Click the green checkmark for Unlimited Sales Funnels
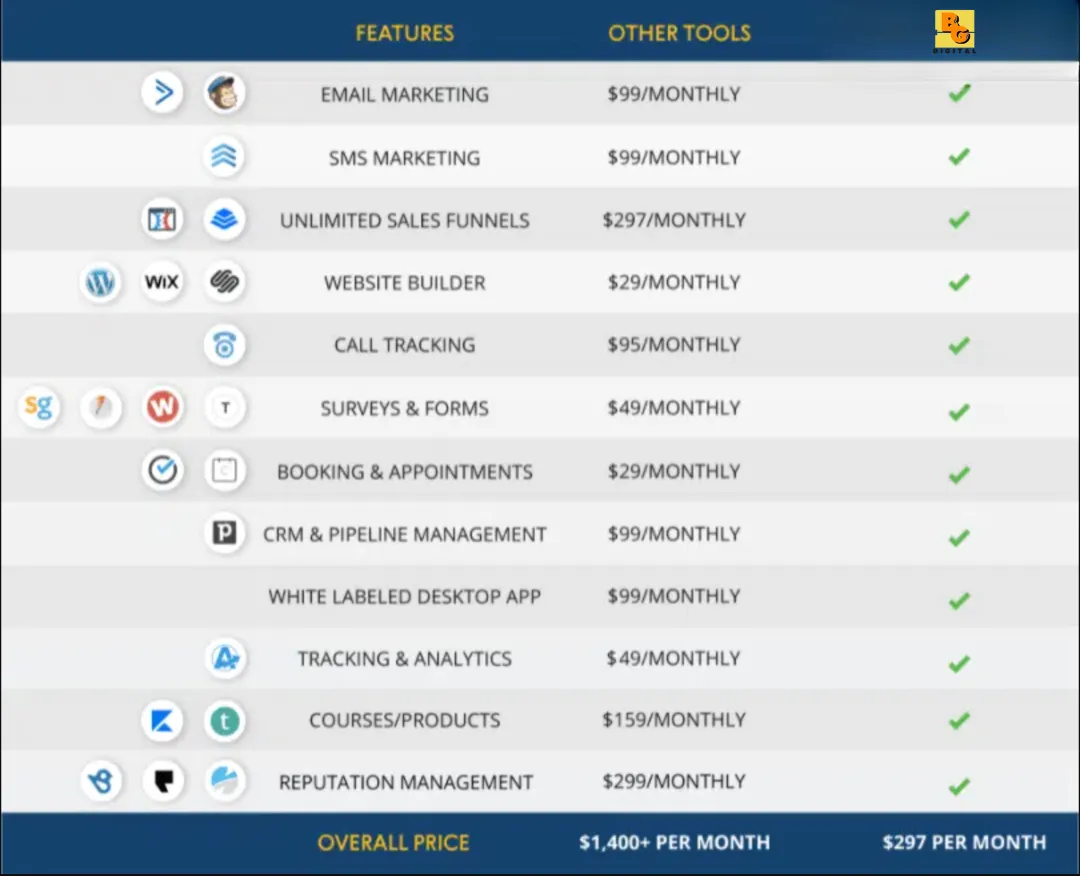The width and height of the screenshot is (1080, 876). [x=959, y=220]
